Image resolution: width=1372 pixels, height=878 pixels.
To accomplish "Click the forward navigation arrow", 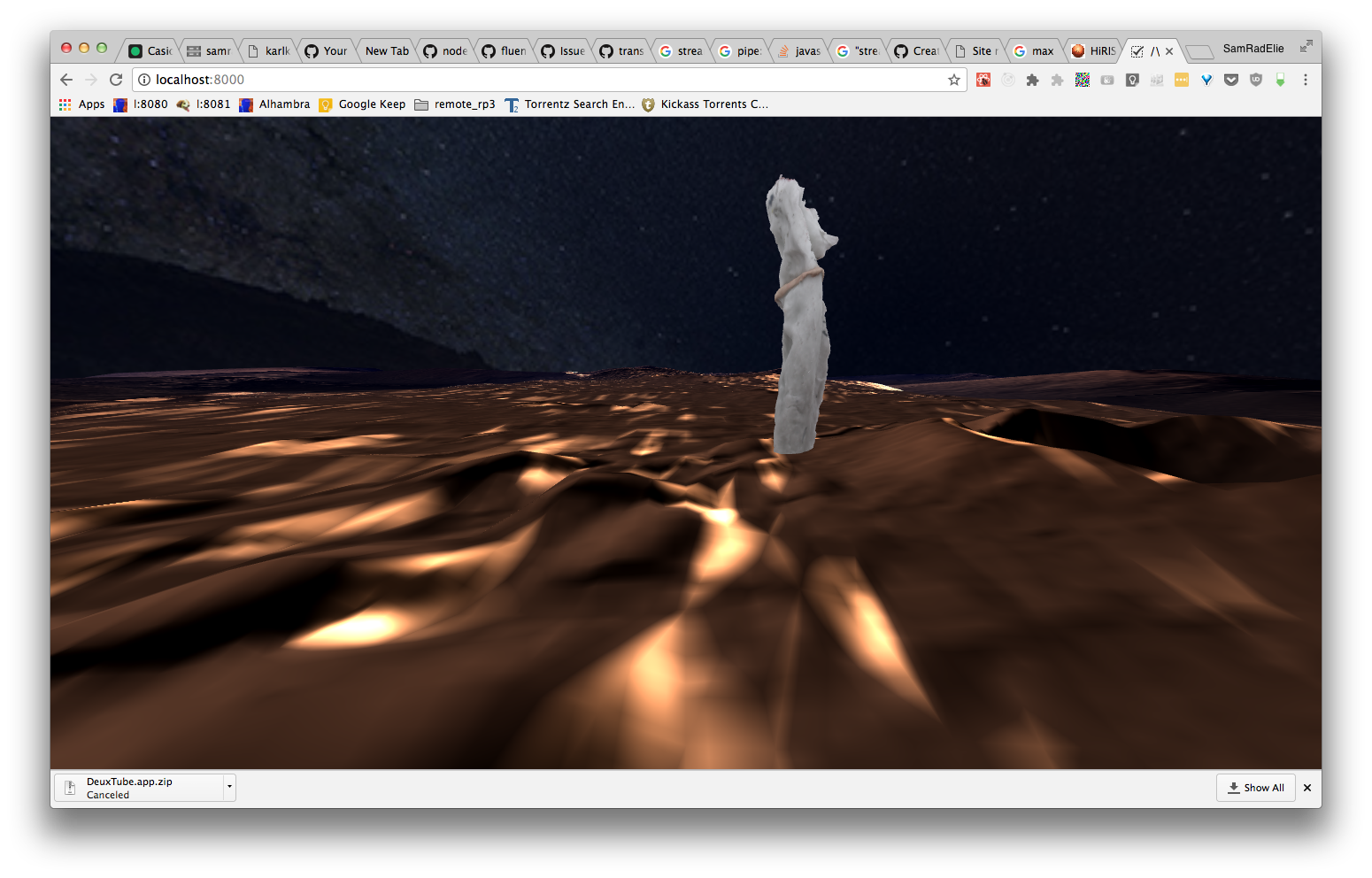I will click(x=91, y=80).
